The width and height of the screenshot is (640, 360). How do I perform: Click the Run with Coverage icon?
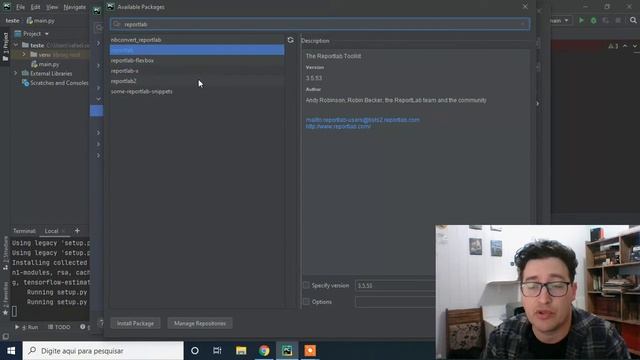coord(606,20)
